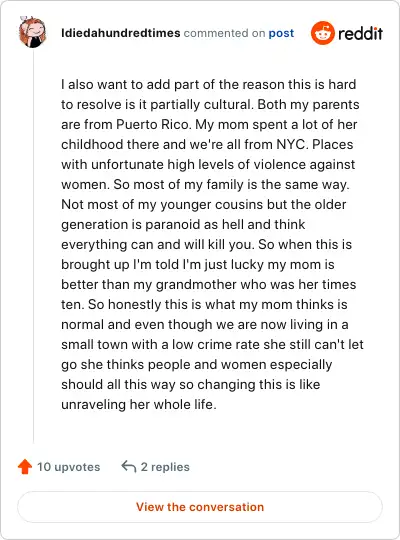
Task: Follow the blue "post" hyperlink
Action: [281, 33]
